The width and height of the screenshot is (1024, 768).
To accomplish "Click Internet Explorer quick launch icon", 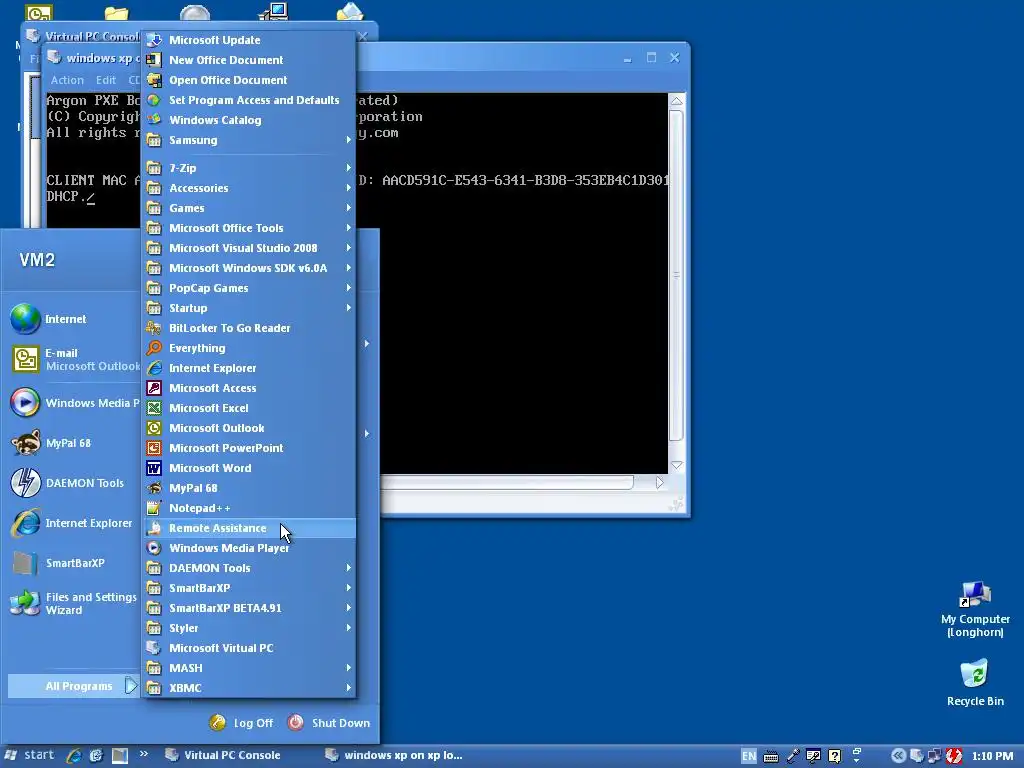I will click(x=73, y=756).
